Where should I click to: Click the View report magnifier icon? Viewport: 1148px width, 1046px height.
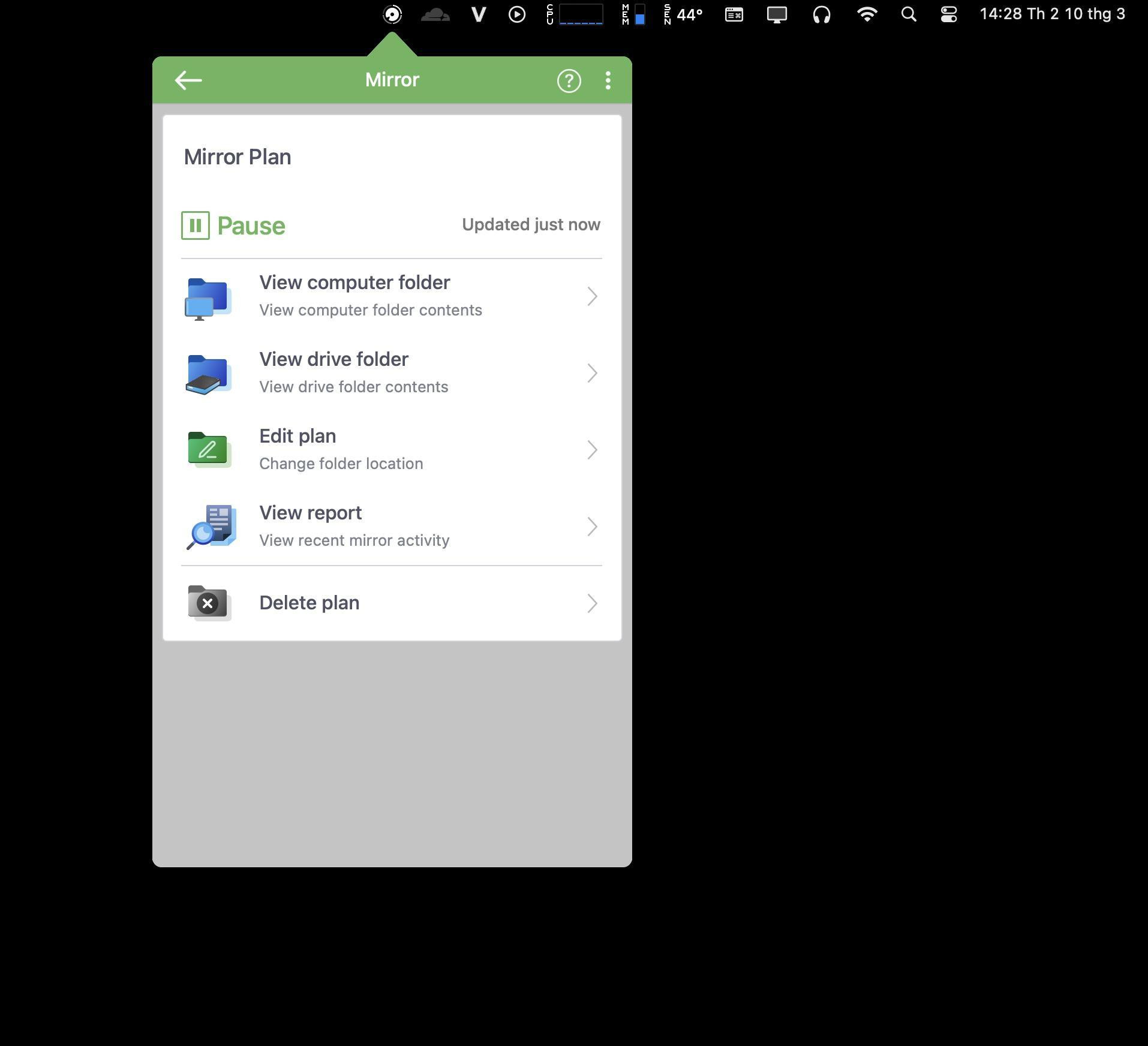pyautogui.click(x=211, y=527)
